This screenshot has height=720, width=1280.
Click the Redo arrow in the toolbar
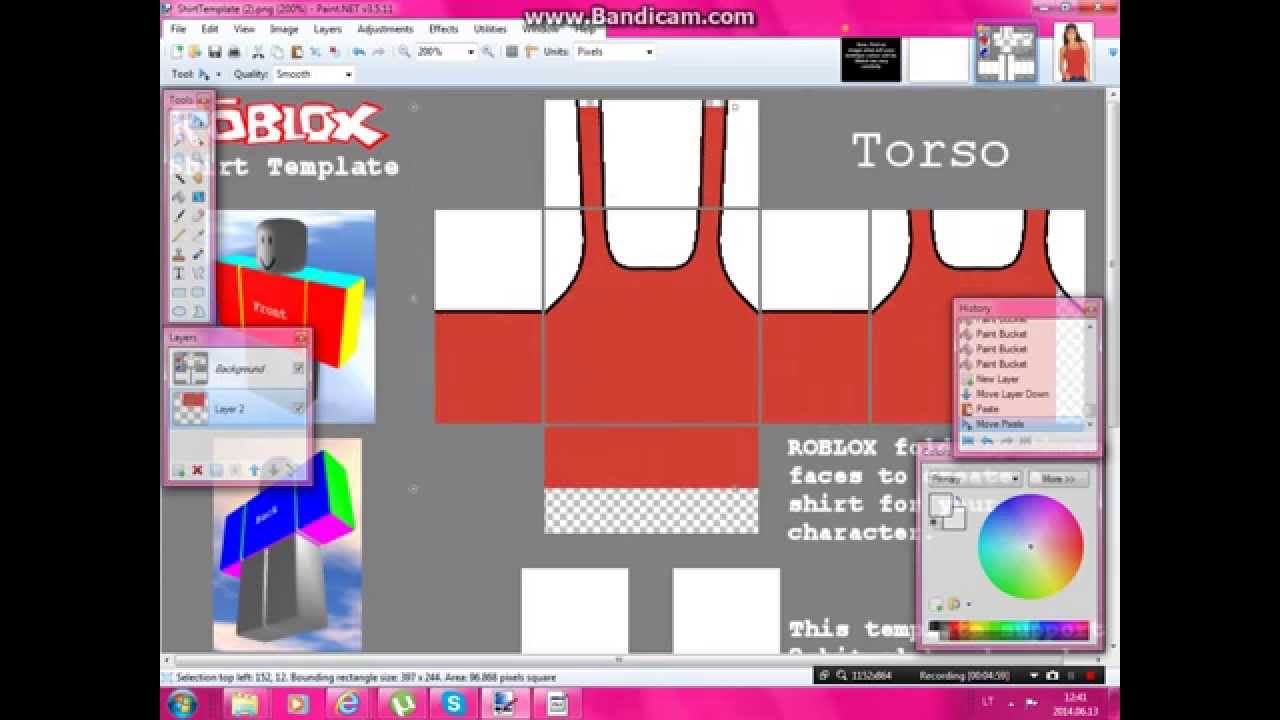coord(378,52)
